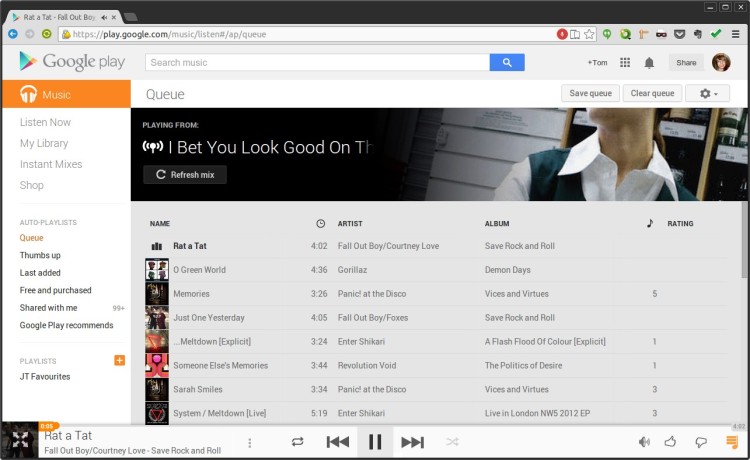Sort by the play count note icon
Image resolution: width=750 pixels, height=460 pixels.
coord(650,223)
